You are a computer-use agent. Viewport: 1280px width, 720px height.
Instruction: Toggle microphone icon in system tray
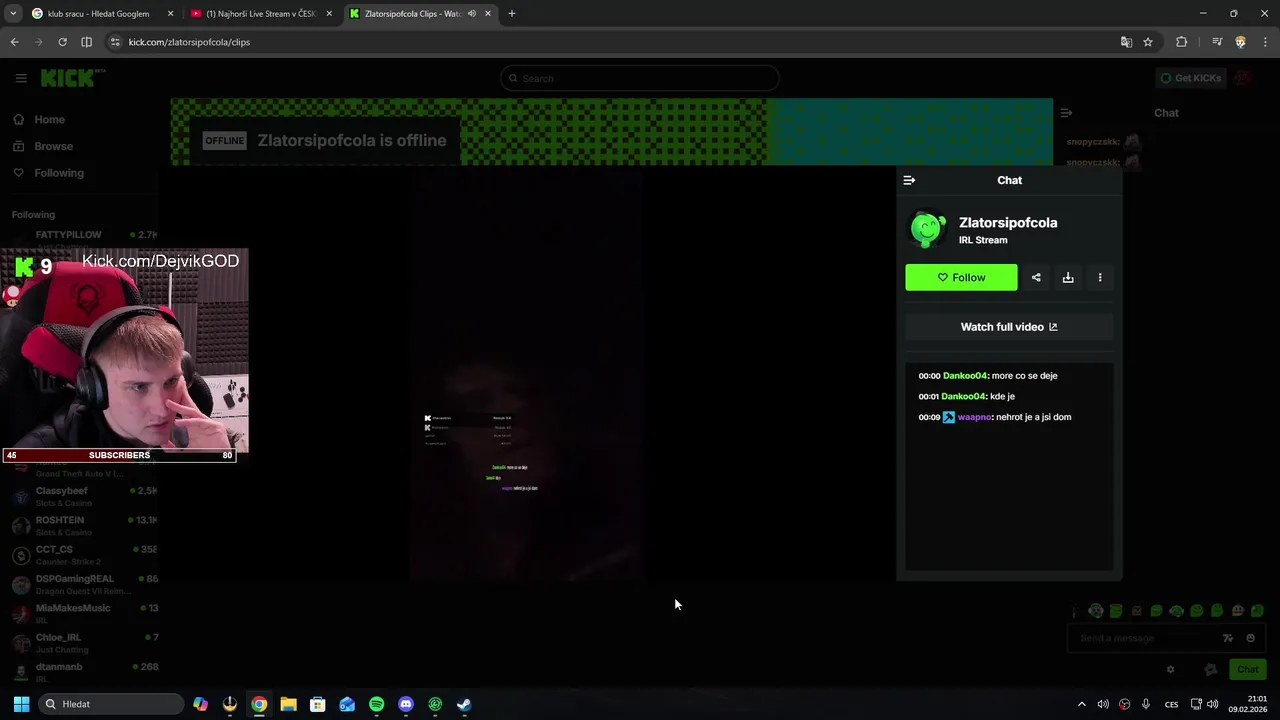pos(1146,704)
